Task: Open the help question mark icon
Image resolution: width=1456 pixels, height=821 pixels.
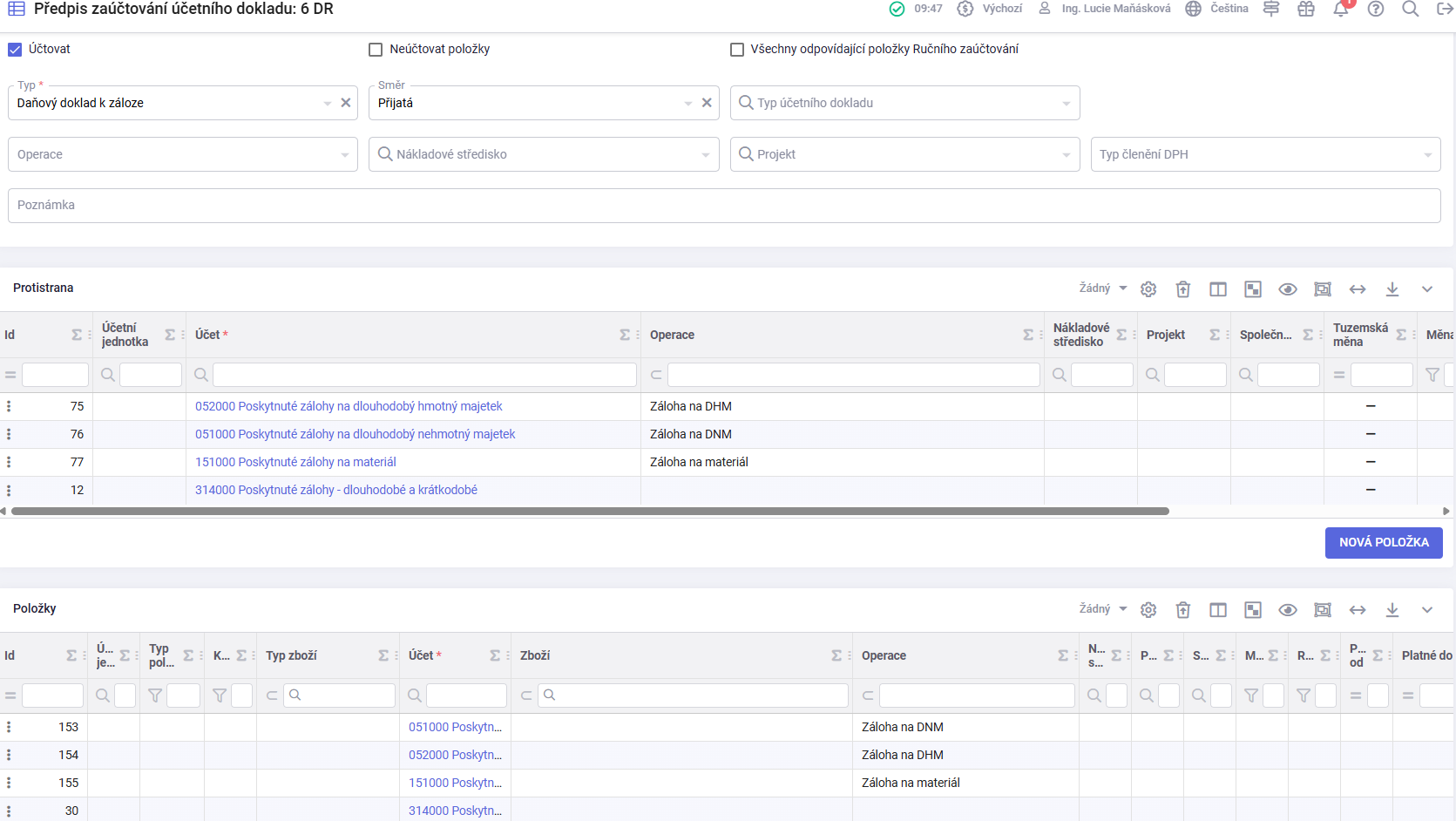Action: tap(1376, 10)
